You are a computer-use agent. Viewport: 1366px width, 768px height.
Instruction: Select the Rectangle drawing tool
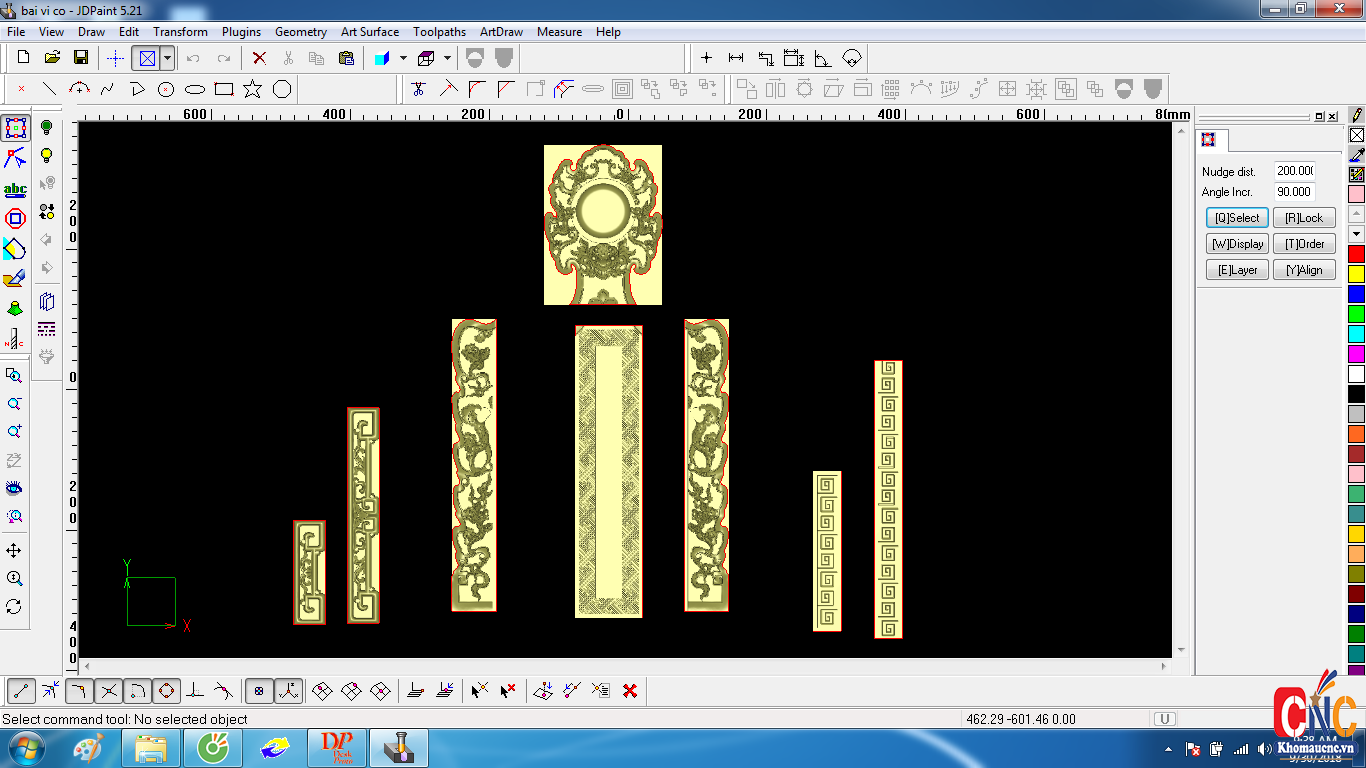click(224, 89)
